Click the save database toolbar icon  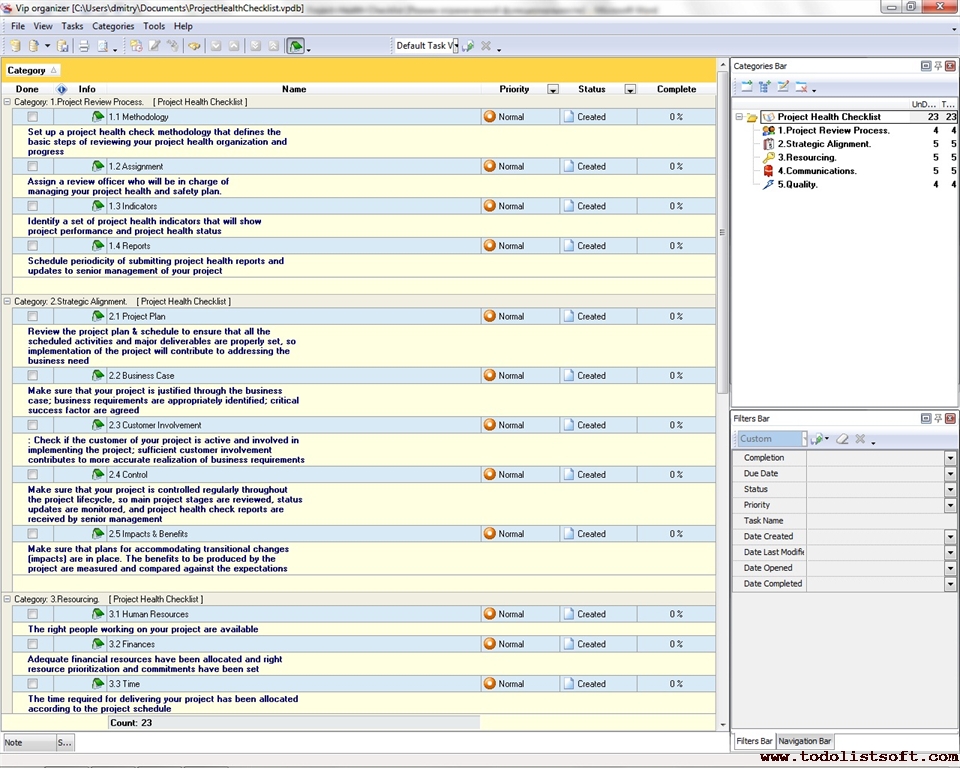pyautogui.click(x=63, y=46)
